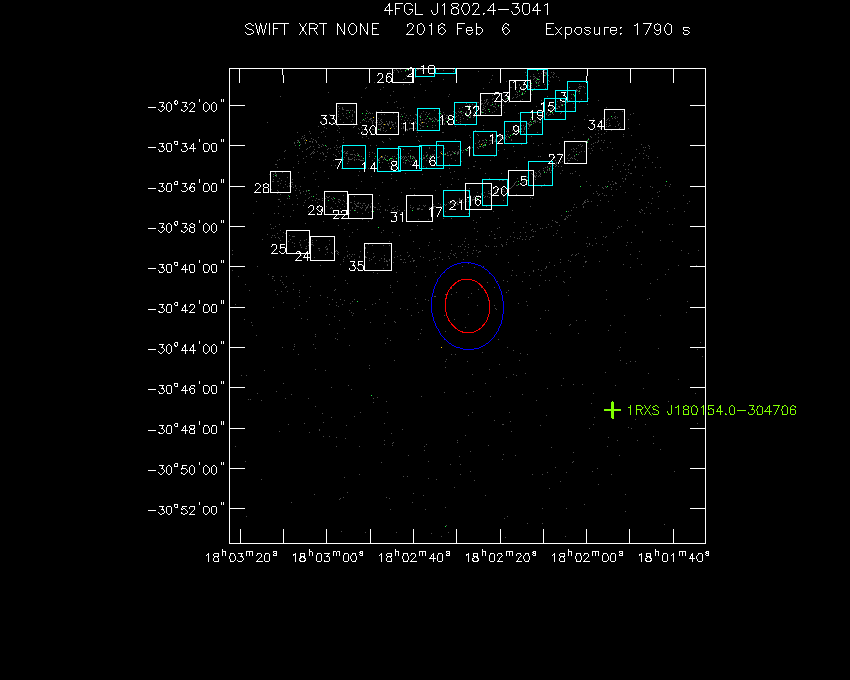Image resolution: width=850 pixels, height=680 pixels.
Task: Click the SWIFT XRT NONE text
Action: click(312, 29)
